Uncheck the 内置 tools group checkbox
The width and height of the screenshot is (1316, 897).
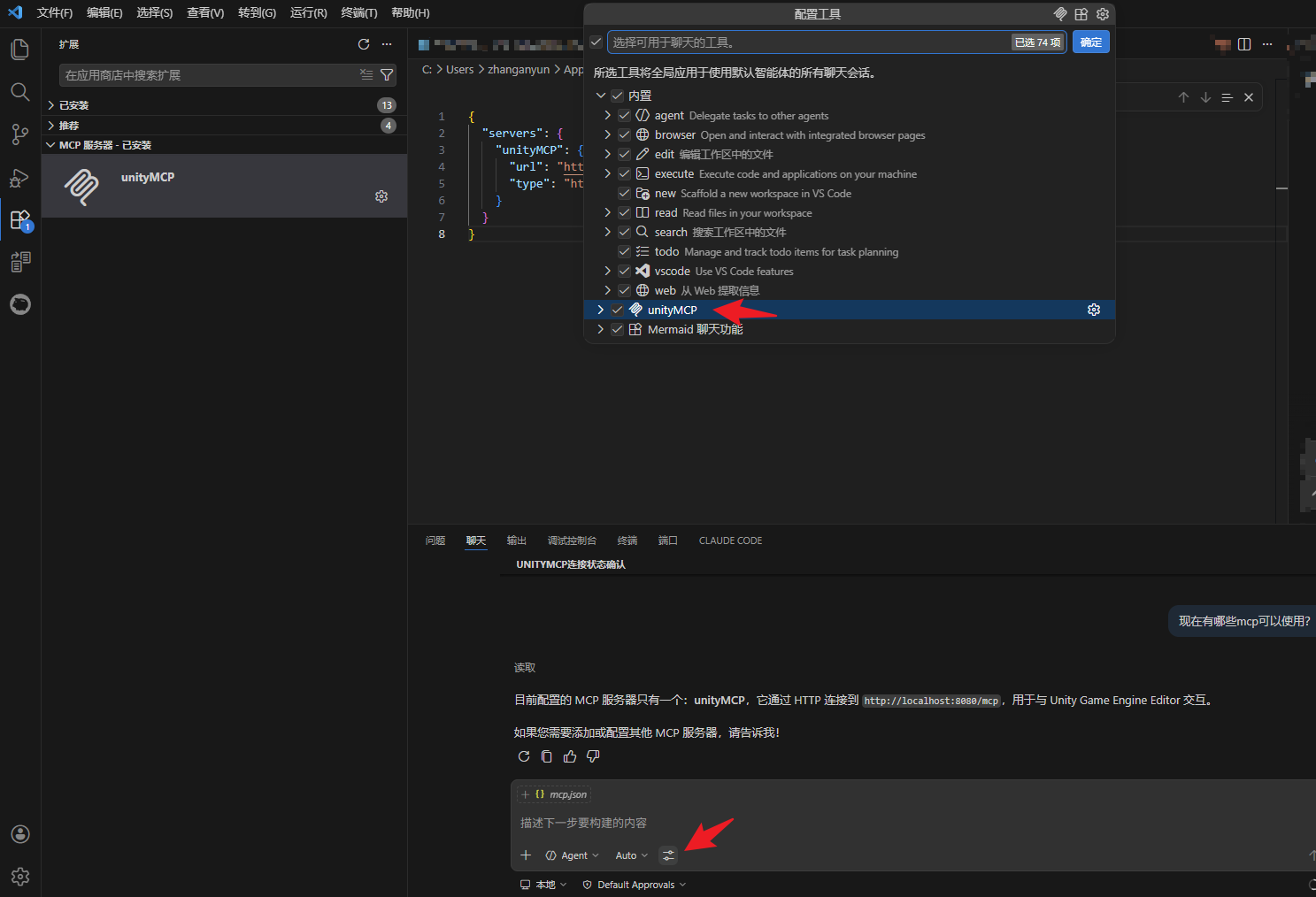[x=618, y=96]
